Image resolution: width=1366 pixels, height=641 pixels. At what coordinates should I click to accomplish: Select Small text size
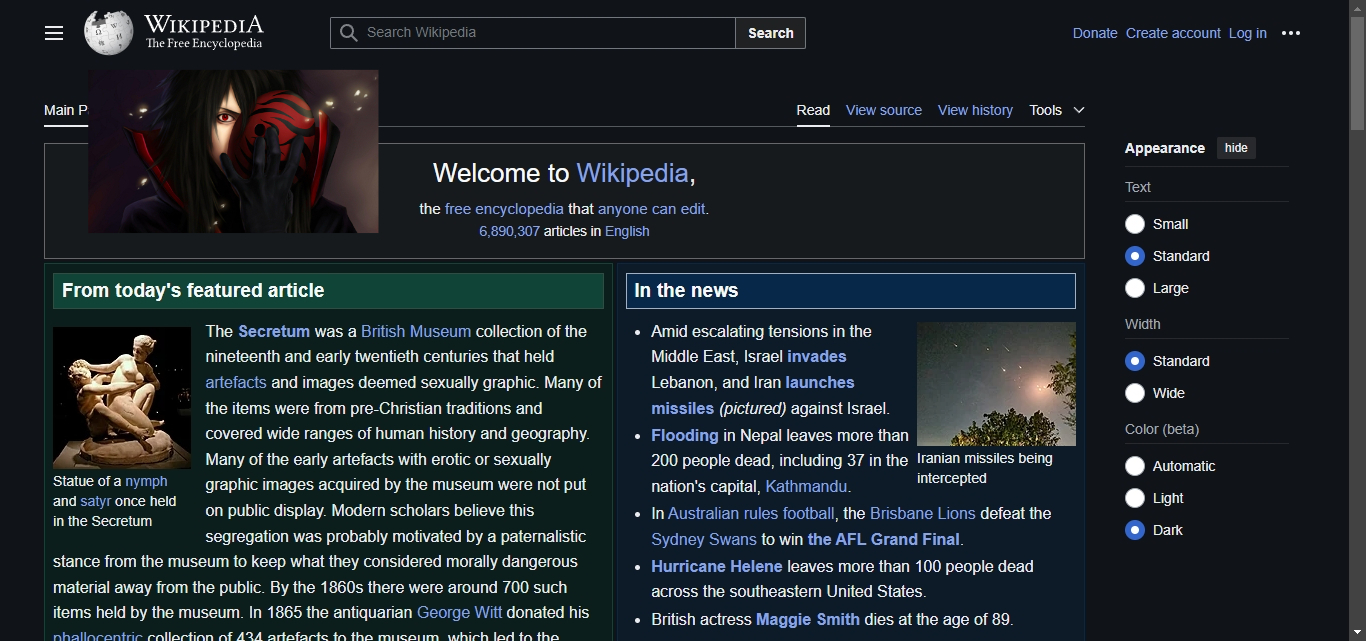pyautogui.click(x=1135, y=224)
